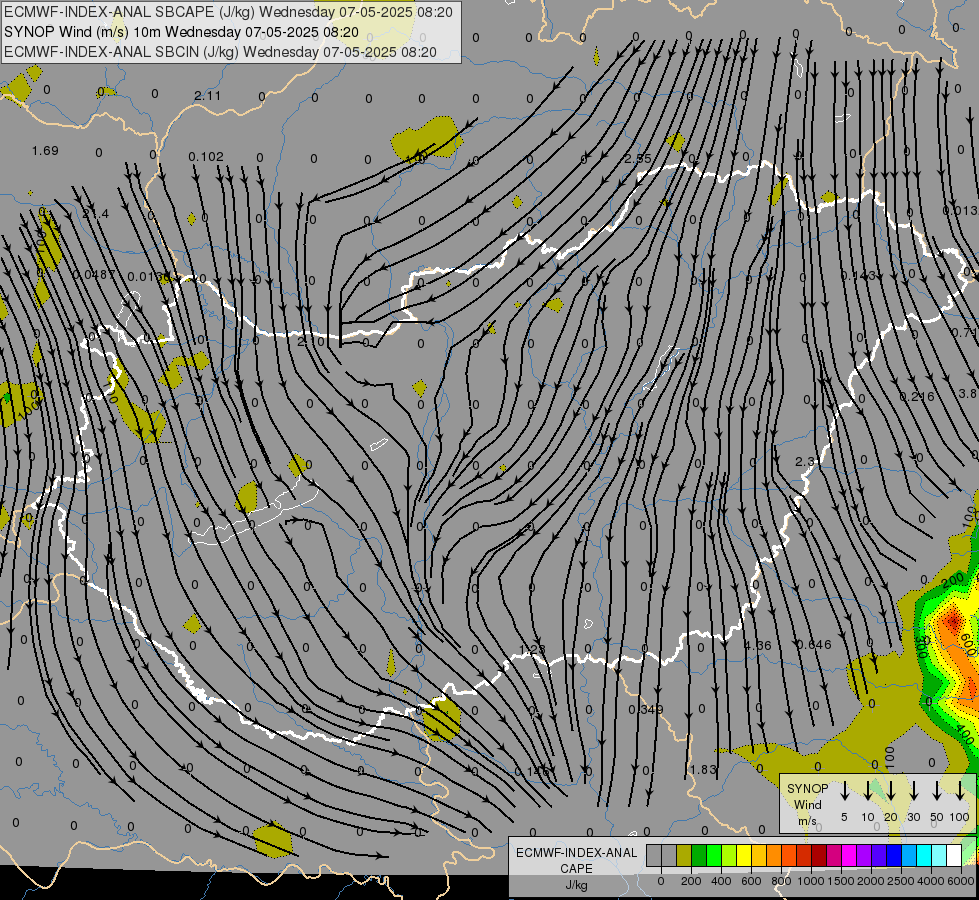Click the 1.69 value on the map
Viewport: 979px width, 900px height.
click(x=45, y=151)
